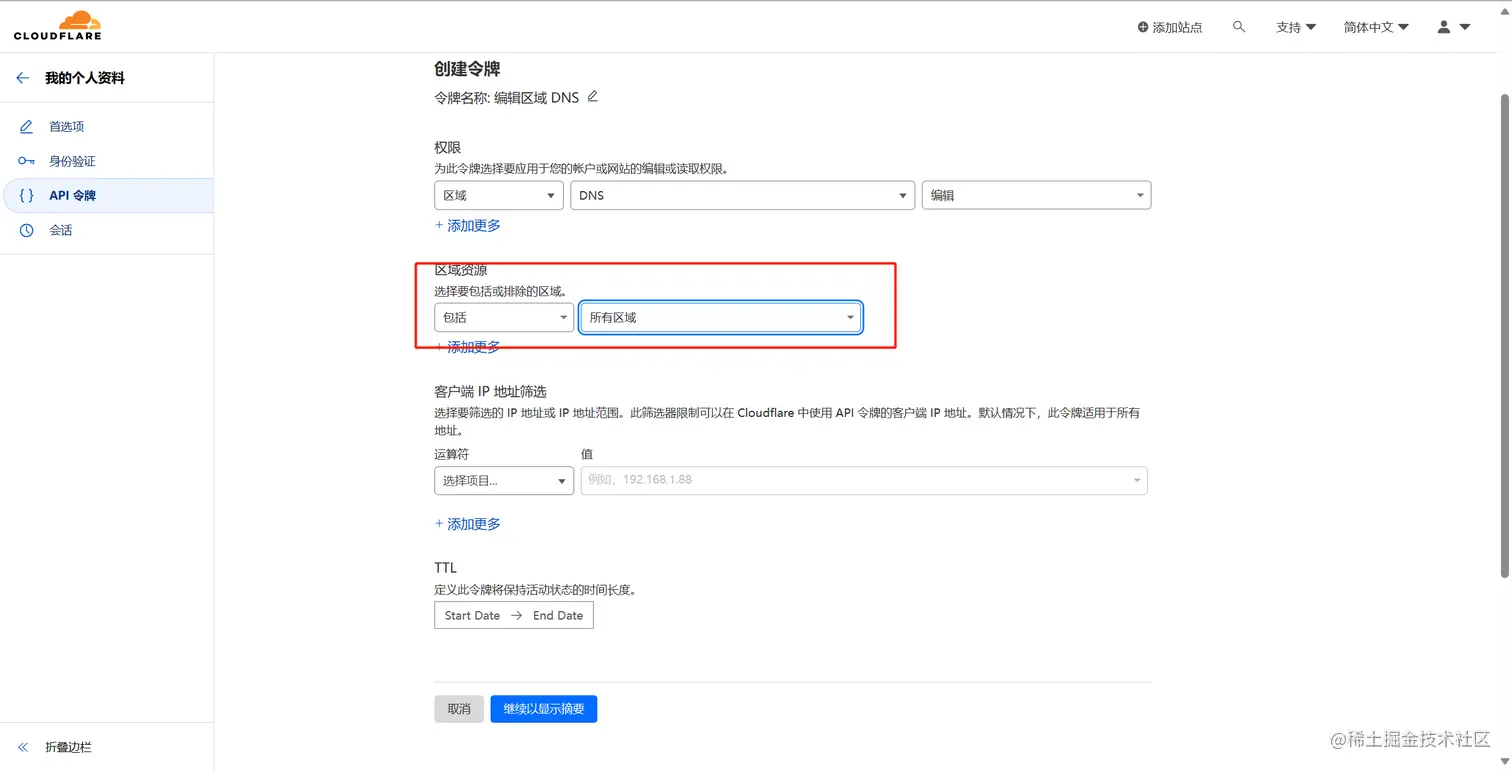Click the search magnifier icon

[1239, 27]
